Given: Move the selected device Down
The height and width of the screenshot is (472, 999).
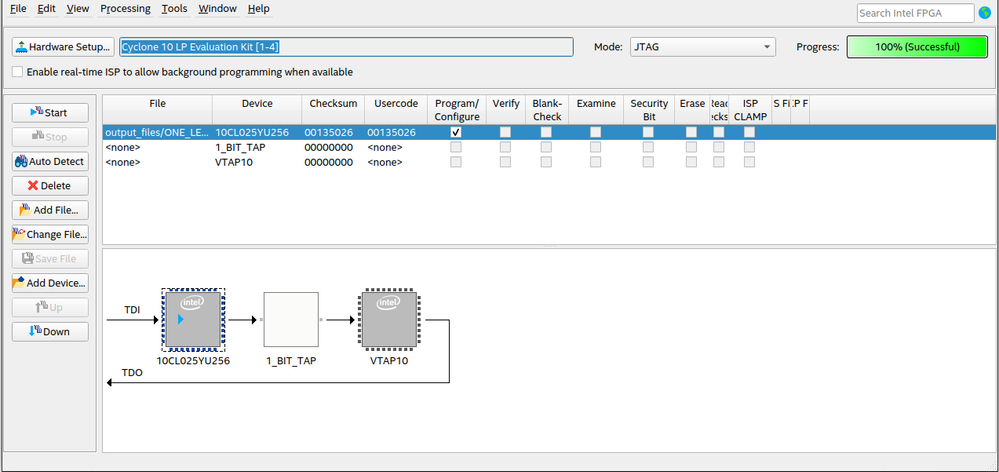Looking at the screenshot, I should coord(50,331).
